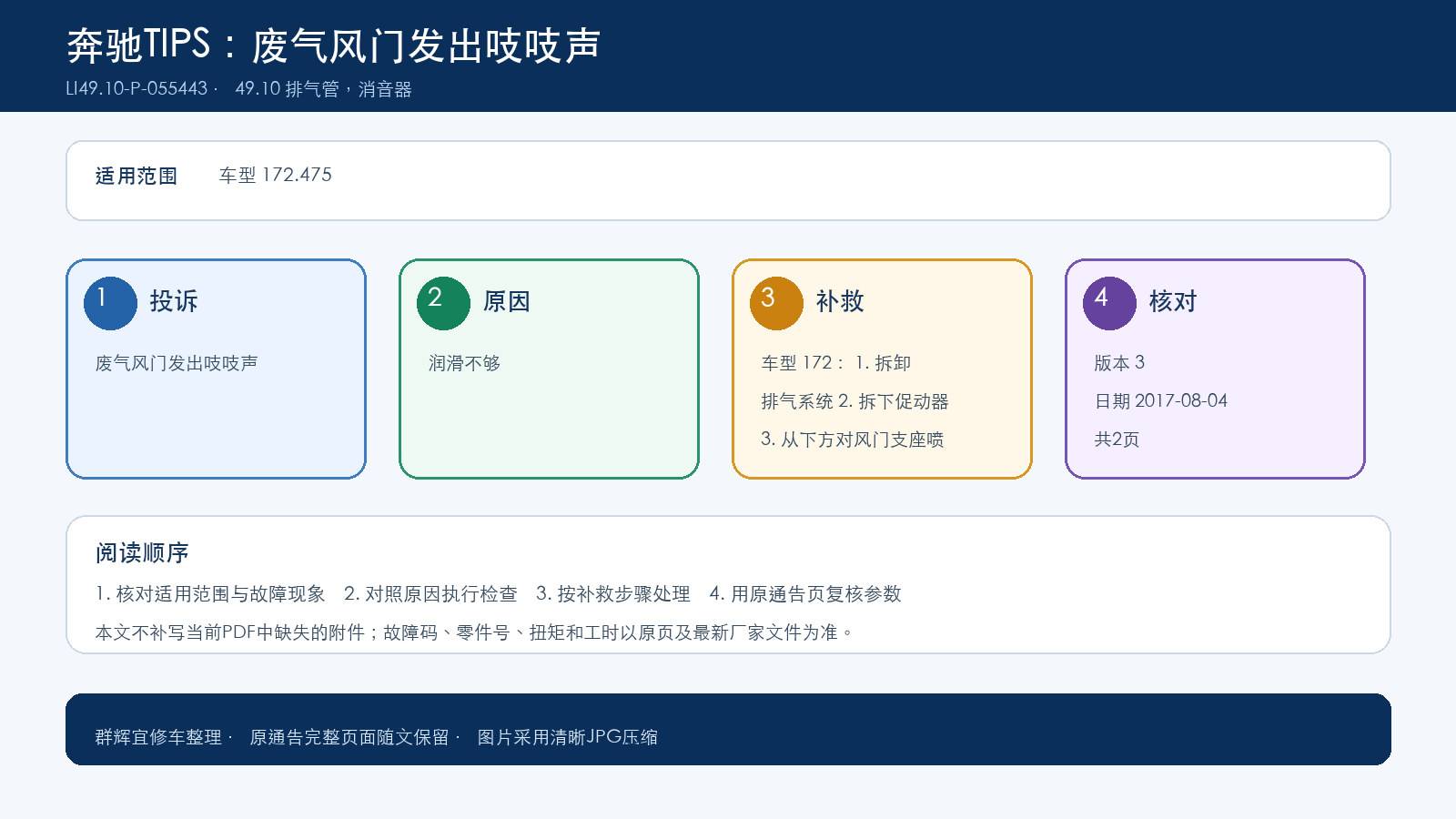Image resolution: width=1456 pixels, height=819 pixels.
Task: Click the 日期 2017-08-04 text
Action: pos(1161,401)
